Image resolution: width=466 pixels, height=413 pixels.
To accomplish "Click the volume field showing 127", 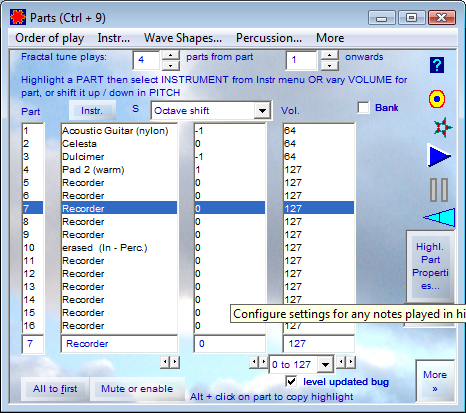I will pyautogui.click(x=319, y=344).
